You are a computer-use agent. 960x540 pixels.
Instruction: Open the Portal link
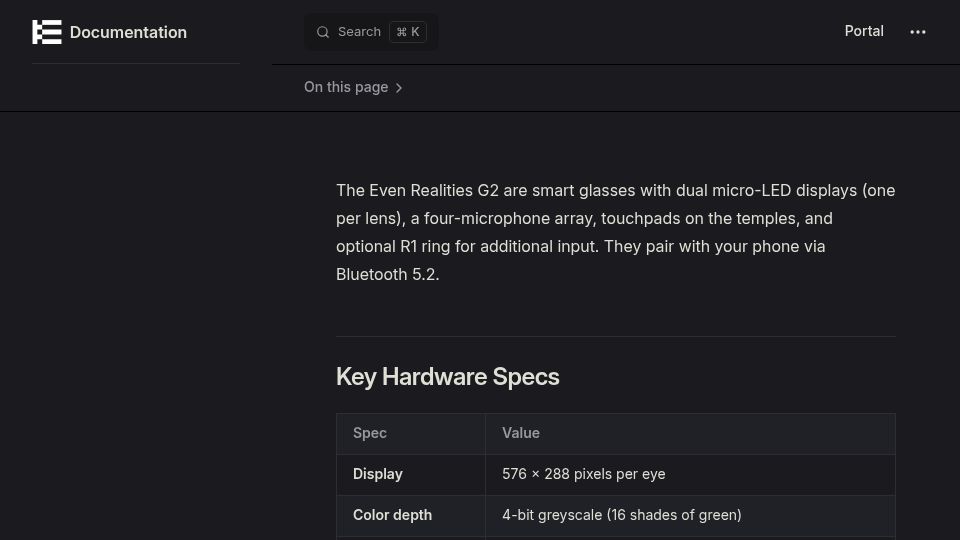pos(864,31)
